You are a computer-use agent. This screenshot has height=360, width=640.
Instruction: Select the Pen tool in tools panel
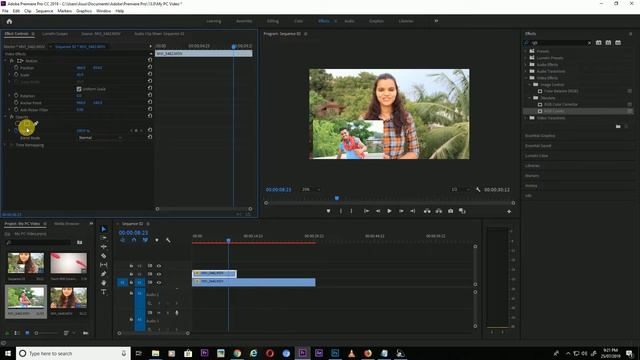104,274
